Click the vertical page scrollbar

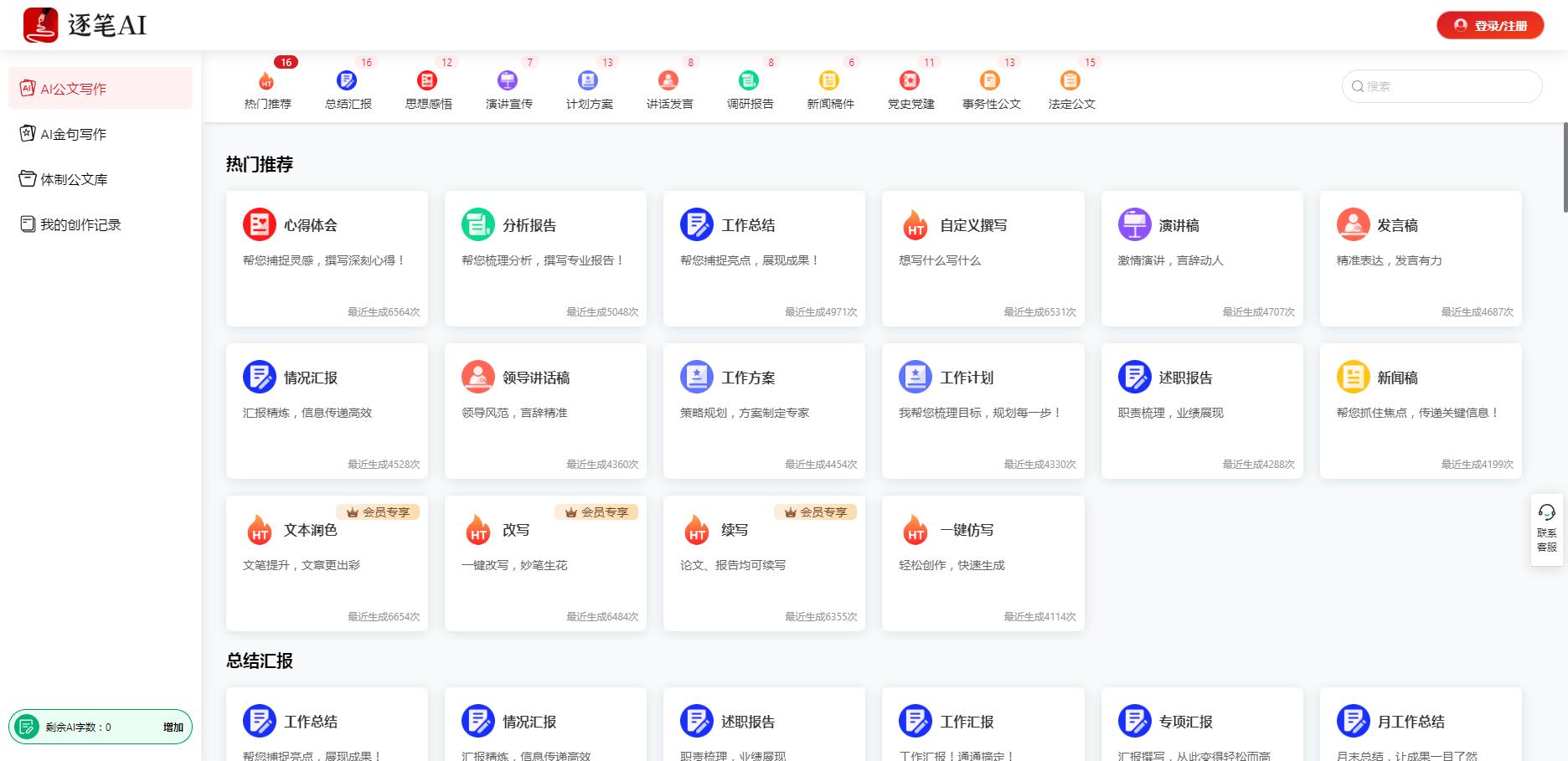[1565, 167]
